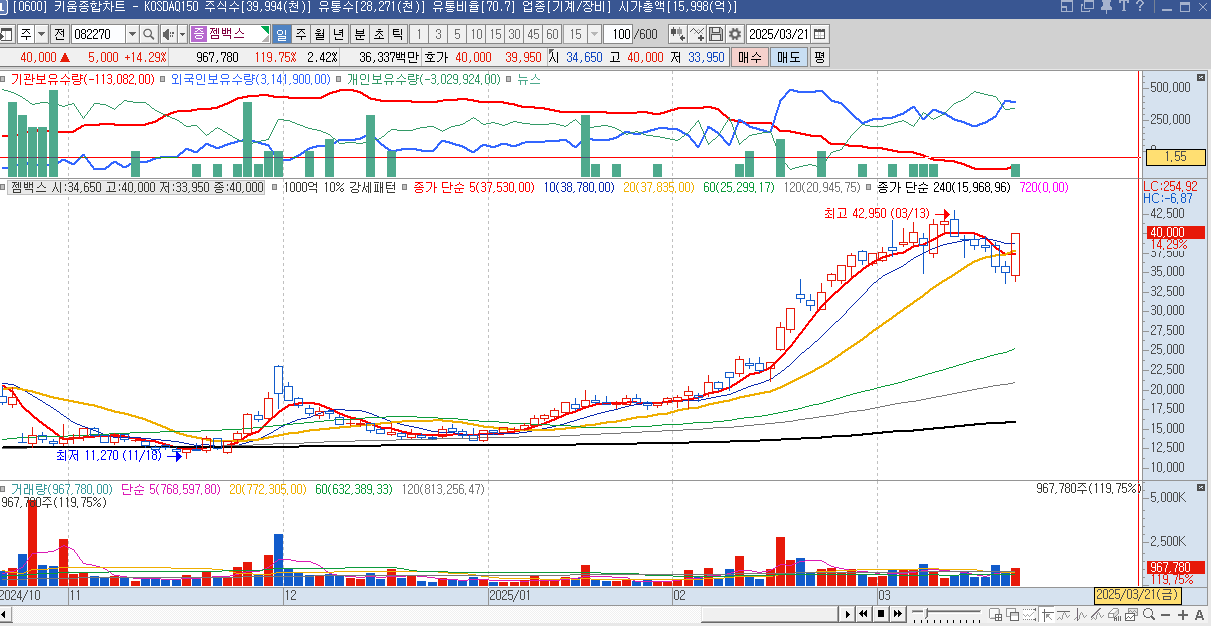Toggle the 전 button next to stock code
This screenshot has width=1211, height=626.
(59, 34)
